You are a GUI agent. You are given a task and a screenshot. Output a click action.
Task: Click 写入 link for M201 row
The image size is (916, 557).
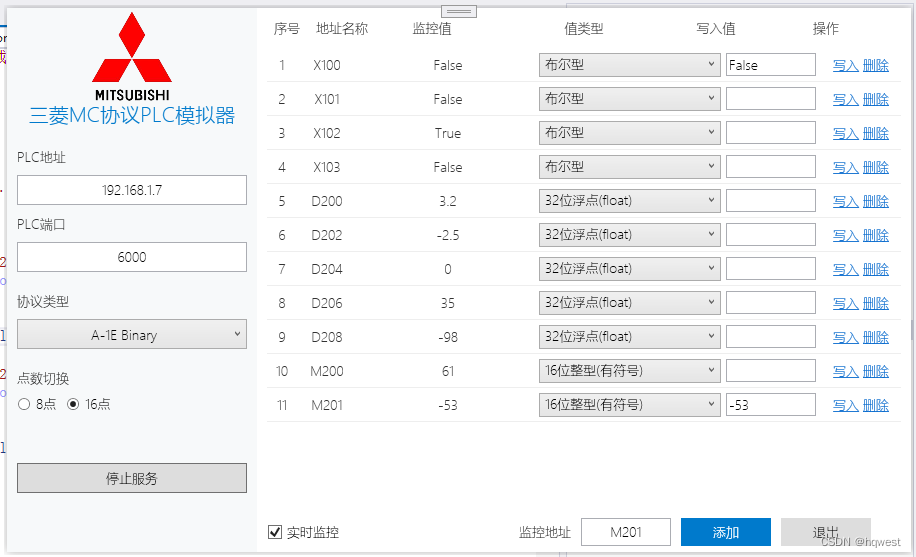pyautogui.click(x=845, y=404)
